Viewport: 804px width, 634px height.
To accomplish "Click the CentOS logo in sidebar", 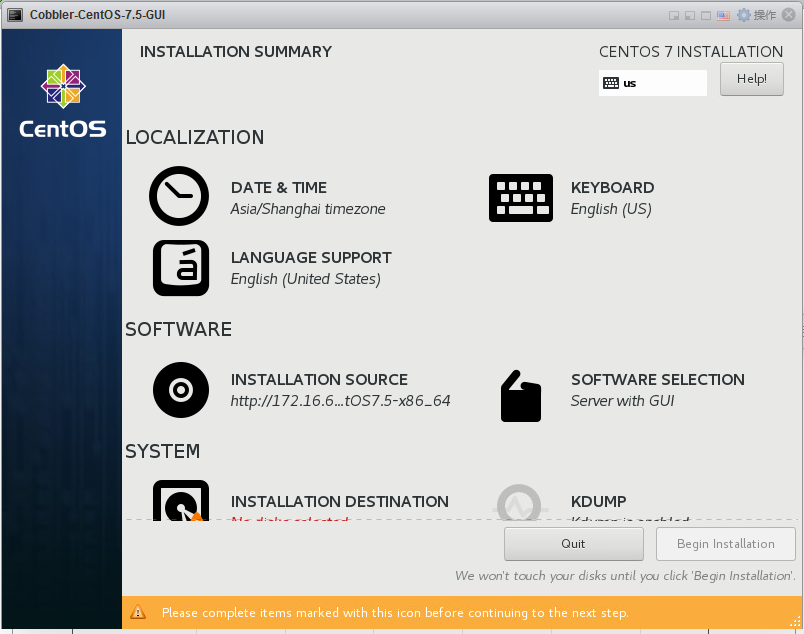I will pos(63,101).
